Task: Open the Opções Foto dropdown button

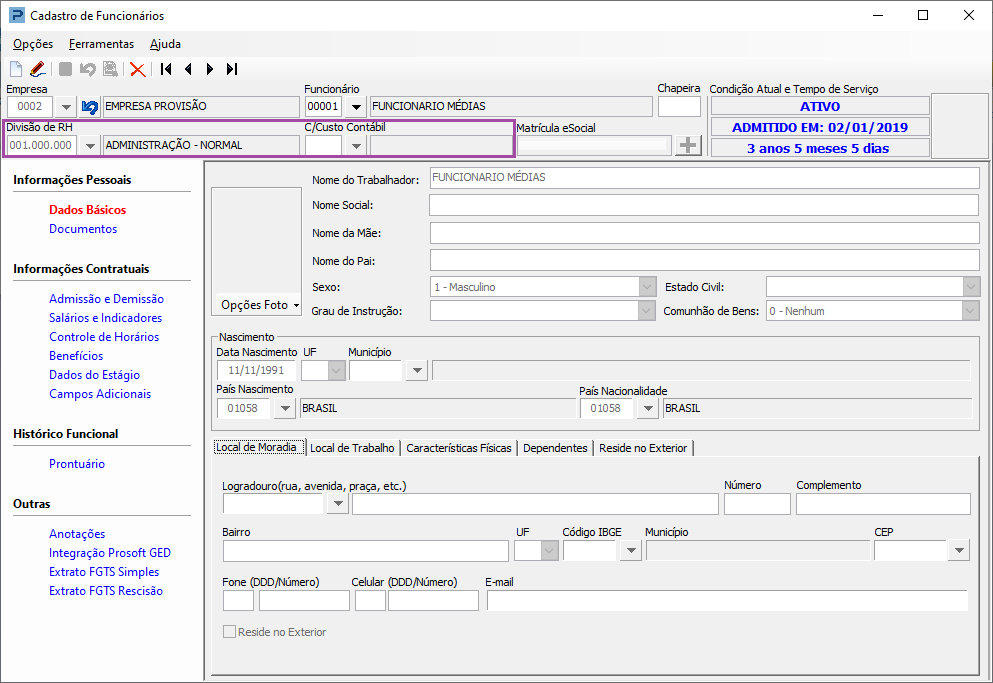Action: 257,305
